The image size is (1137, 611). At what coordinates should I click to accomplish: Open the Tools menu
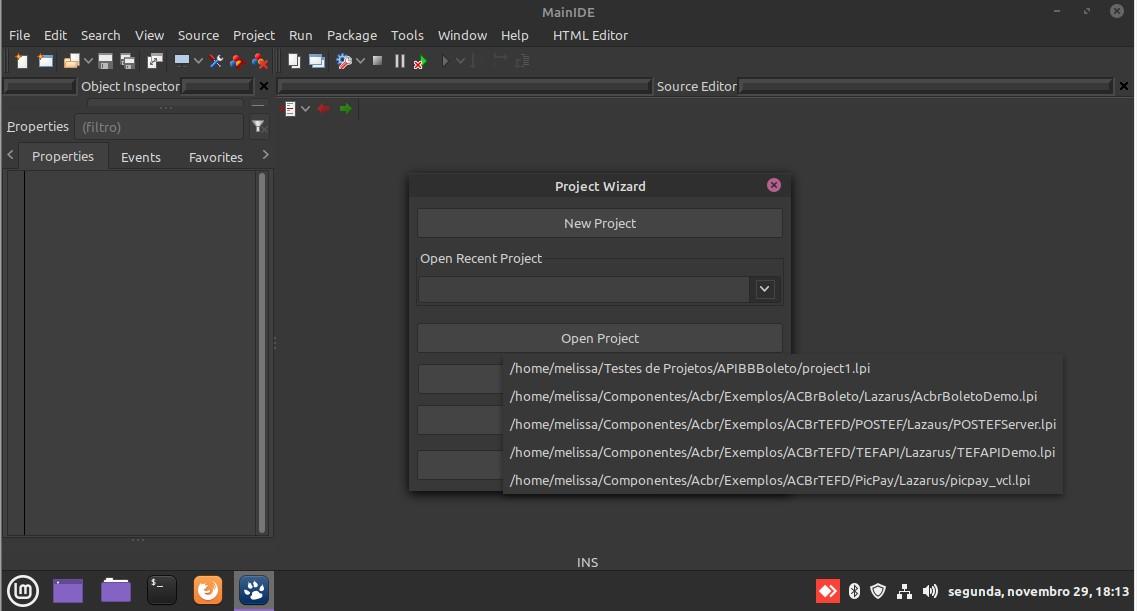click(407, 36)
